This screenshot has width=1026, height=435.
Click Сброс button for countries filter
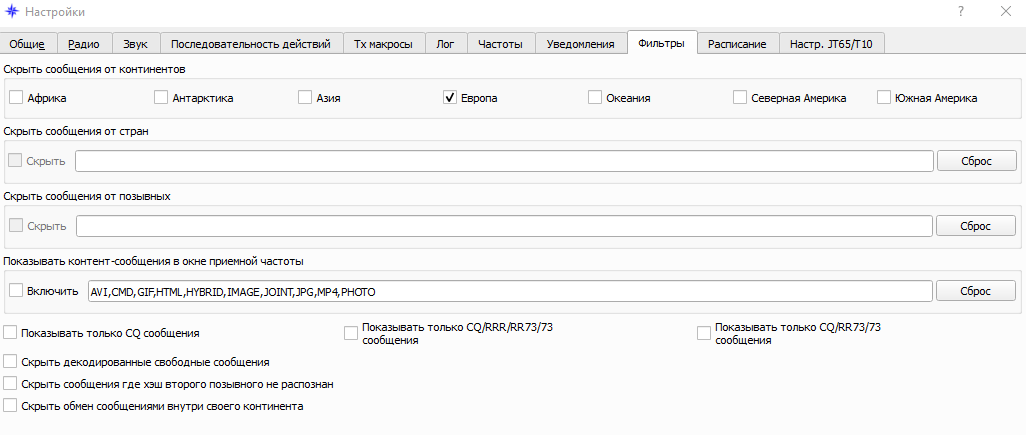click(x=976, y=161)
